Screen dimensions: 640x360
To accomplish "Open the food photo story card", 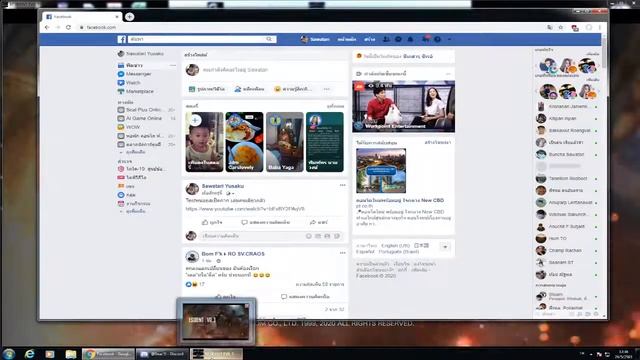I will click(244, 142).
